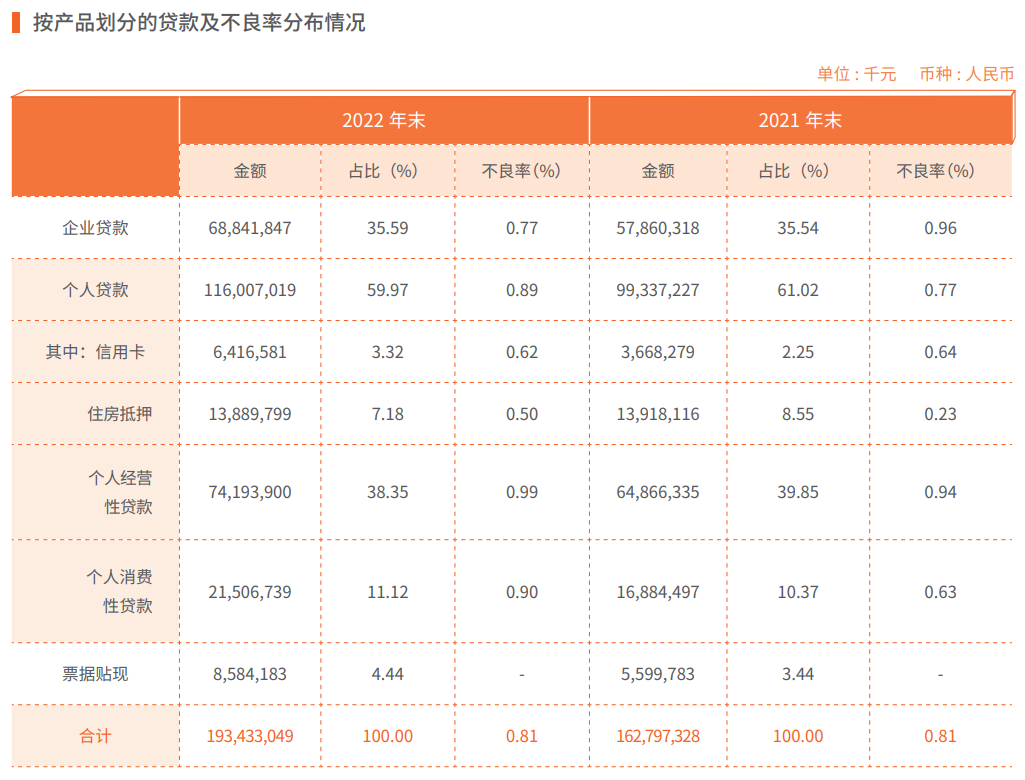This screenshot has height=780, width=1025.
Task: Click the 币种：人民币 currency label
Action: pyautogui.click(x=966, y=74)
